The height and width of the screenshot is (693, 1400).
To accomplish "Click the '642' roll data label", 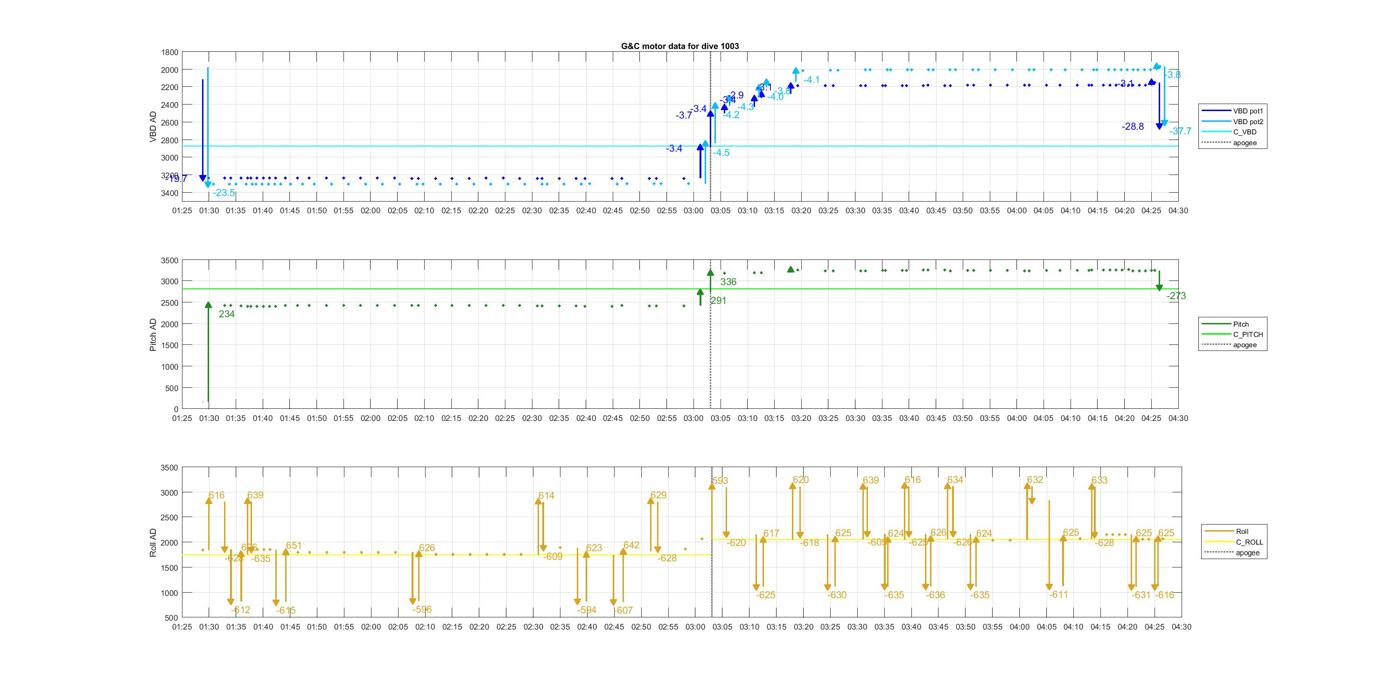I will pos(631,546).
